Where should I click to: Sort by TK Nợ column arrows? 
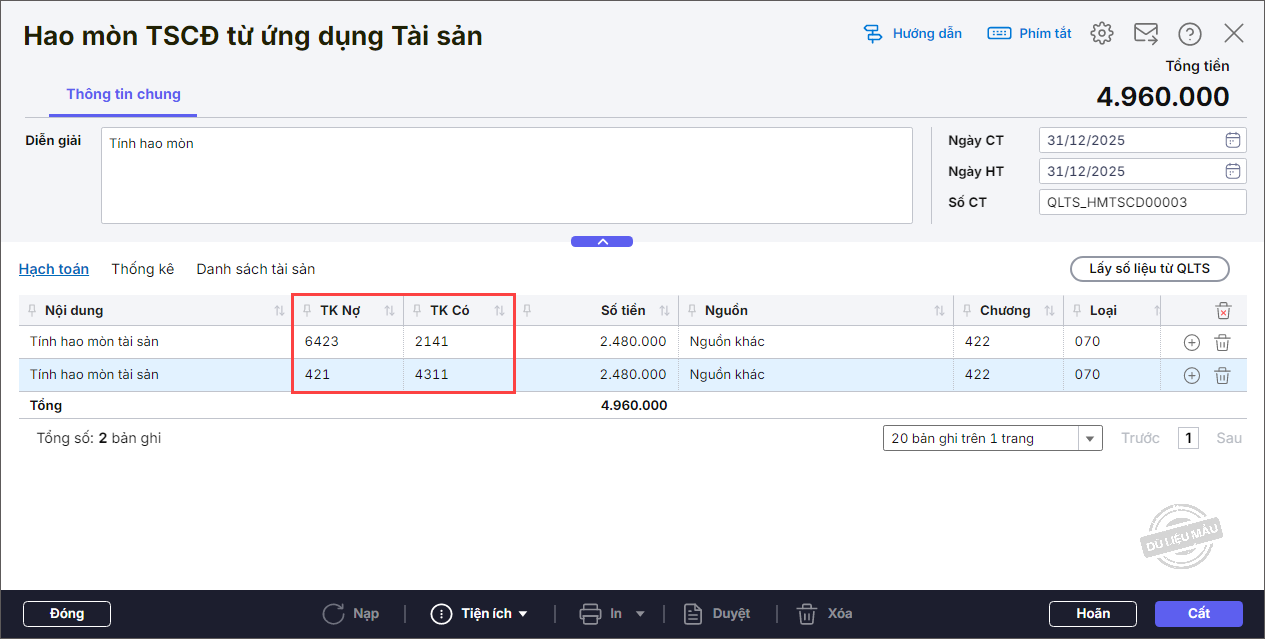[389, 311]
